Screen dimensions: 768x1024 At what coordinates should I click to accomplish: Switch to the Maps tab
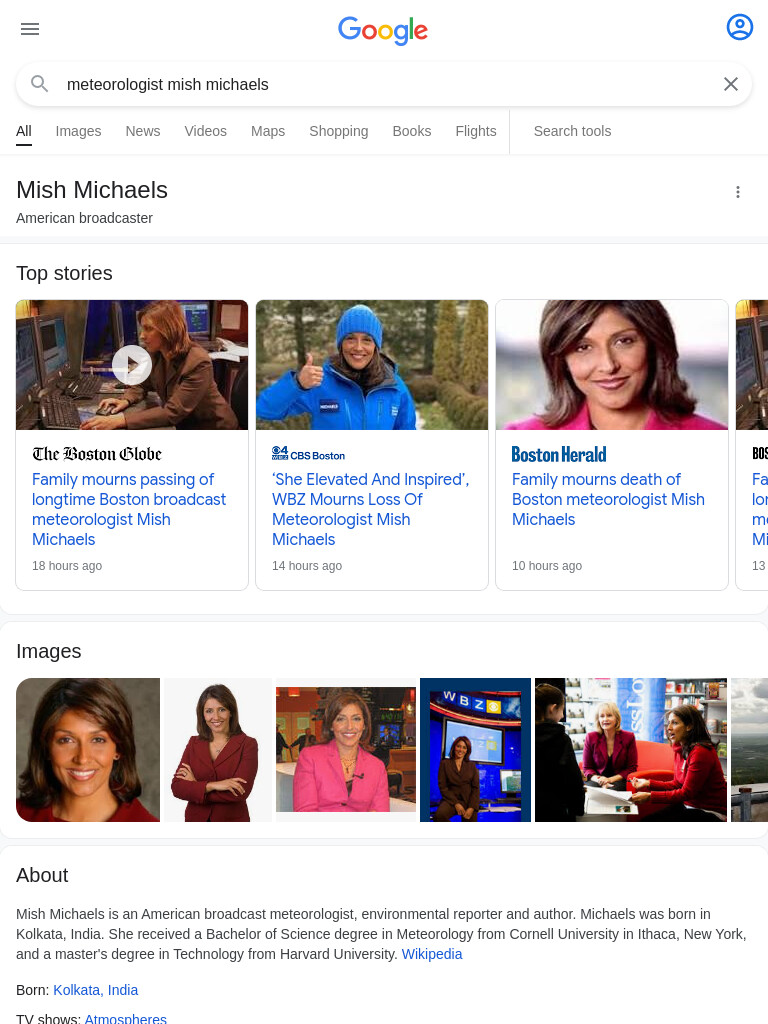coord(268,131)
